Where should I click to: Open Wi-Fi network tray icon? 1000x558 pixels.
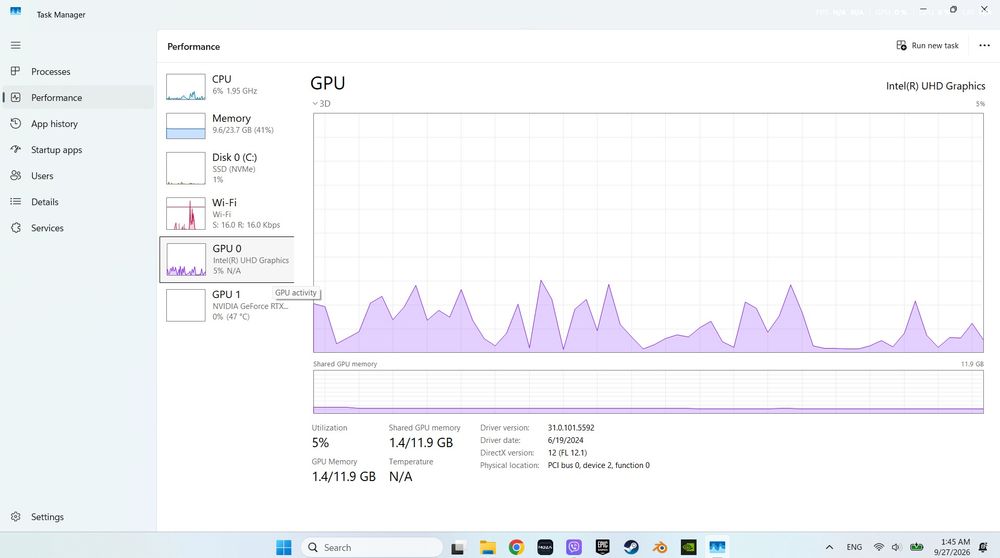click(879, 547)
